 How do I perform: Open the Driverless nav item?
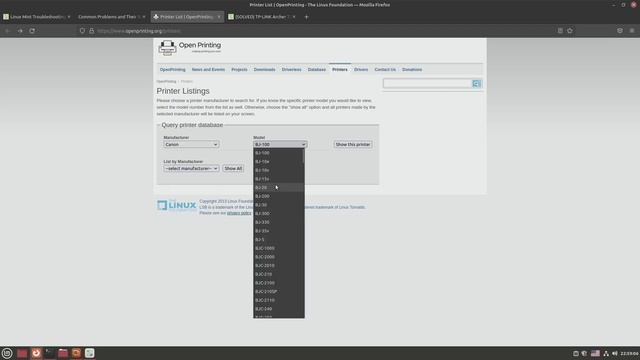click(x=291, y=70)
